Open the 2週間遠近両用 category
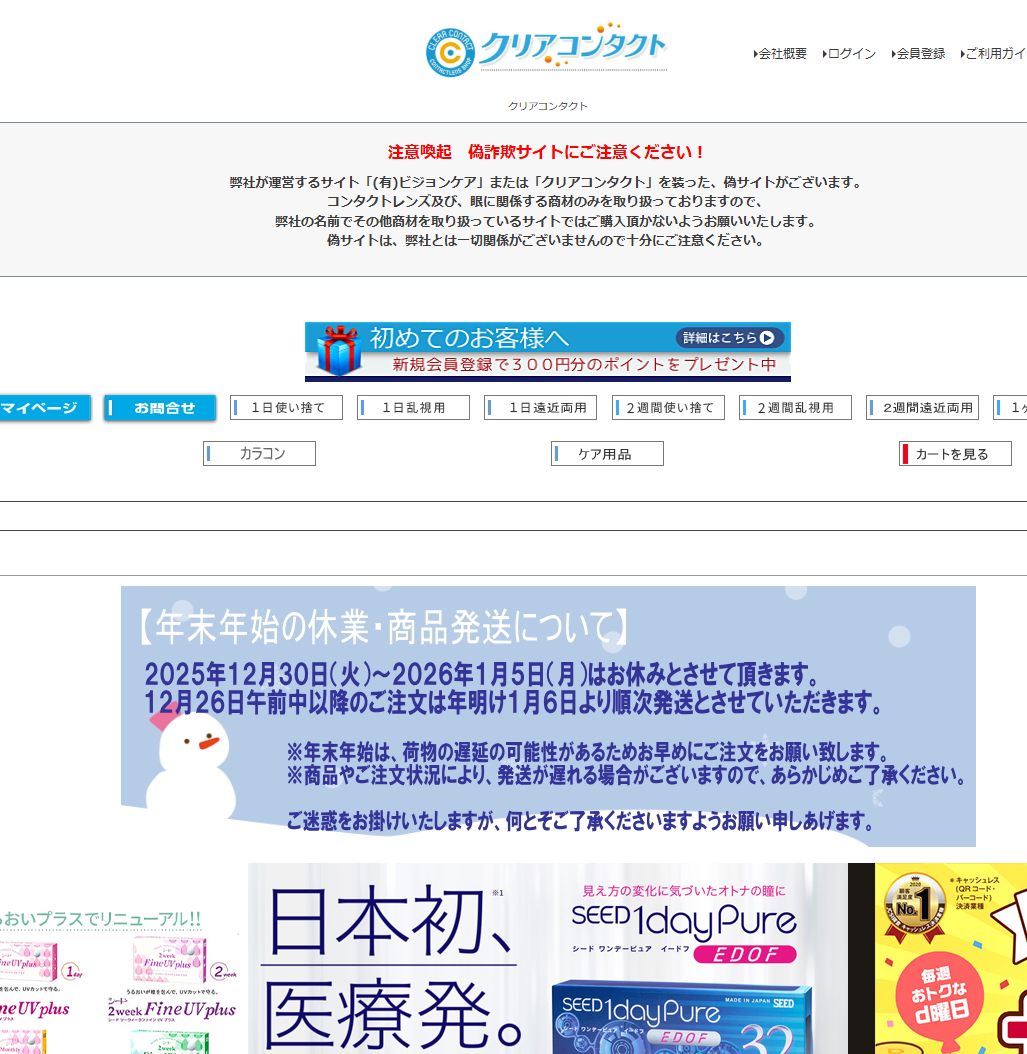 [x=922, y=408]
